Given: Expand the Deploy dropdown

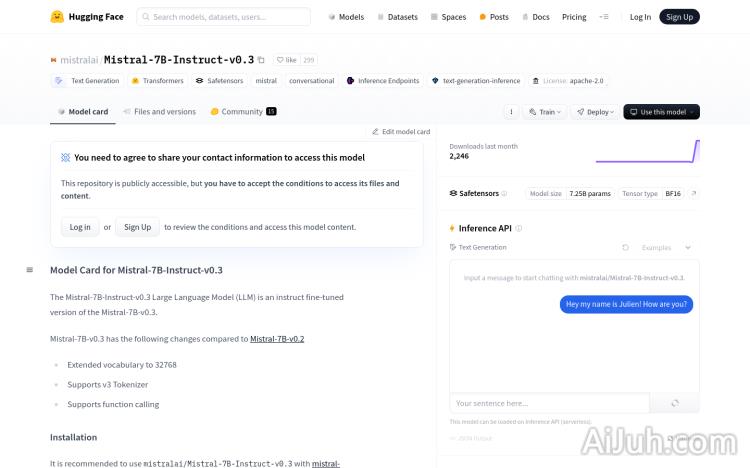Looking at the screenshot, I should pos(596,112).
